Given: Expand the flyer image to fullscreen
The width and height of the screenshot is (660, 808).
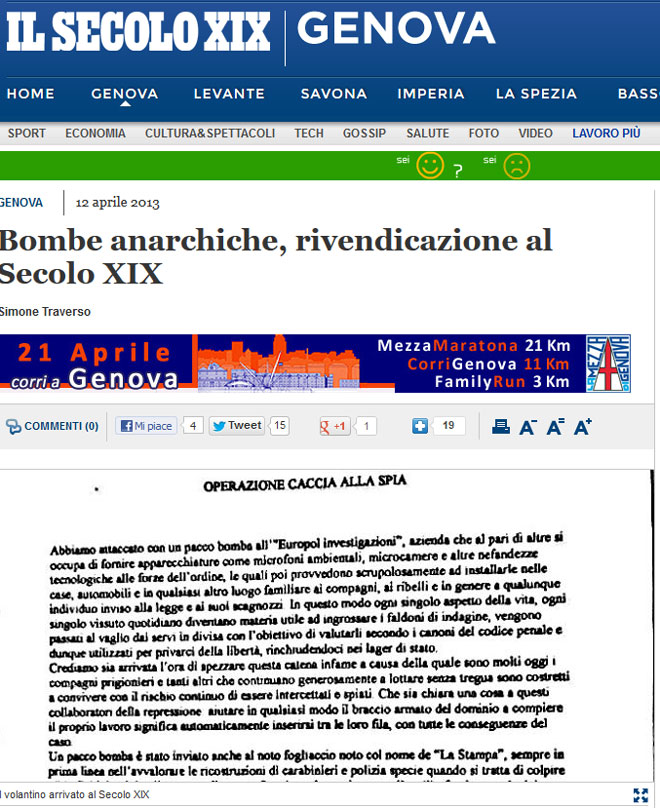Looking at the screenshot, I should [641, 795].
